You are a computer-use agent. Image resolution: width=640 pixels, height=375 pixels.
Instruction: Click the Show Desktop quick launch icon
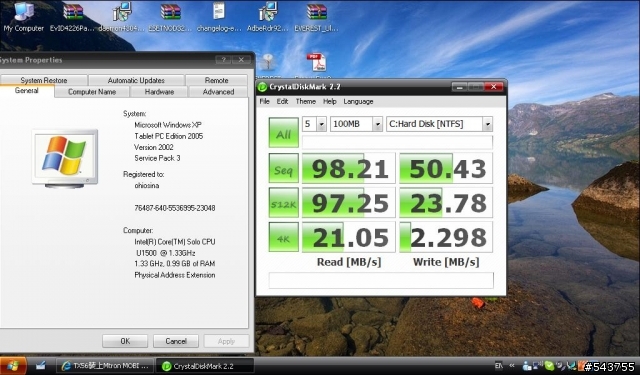point(40,365)
